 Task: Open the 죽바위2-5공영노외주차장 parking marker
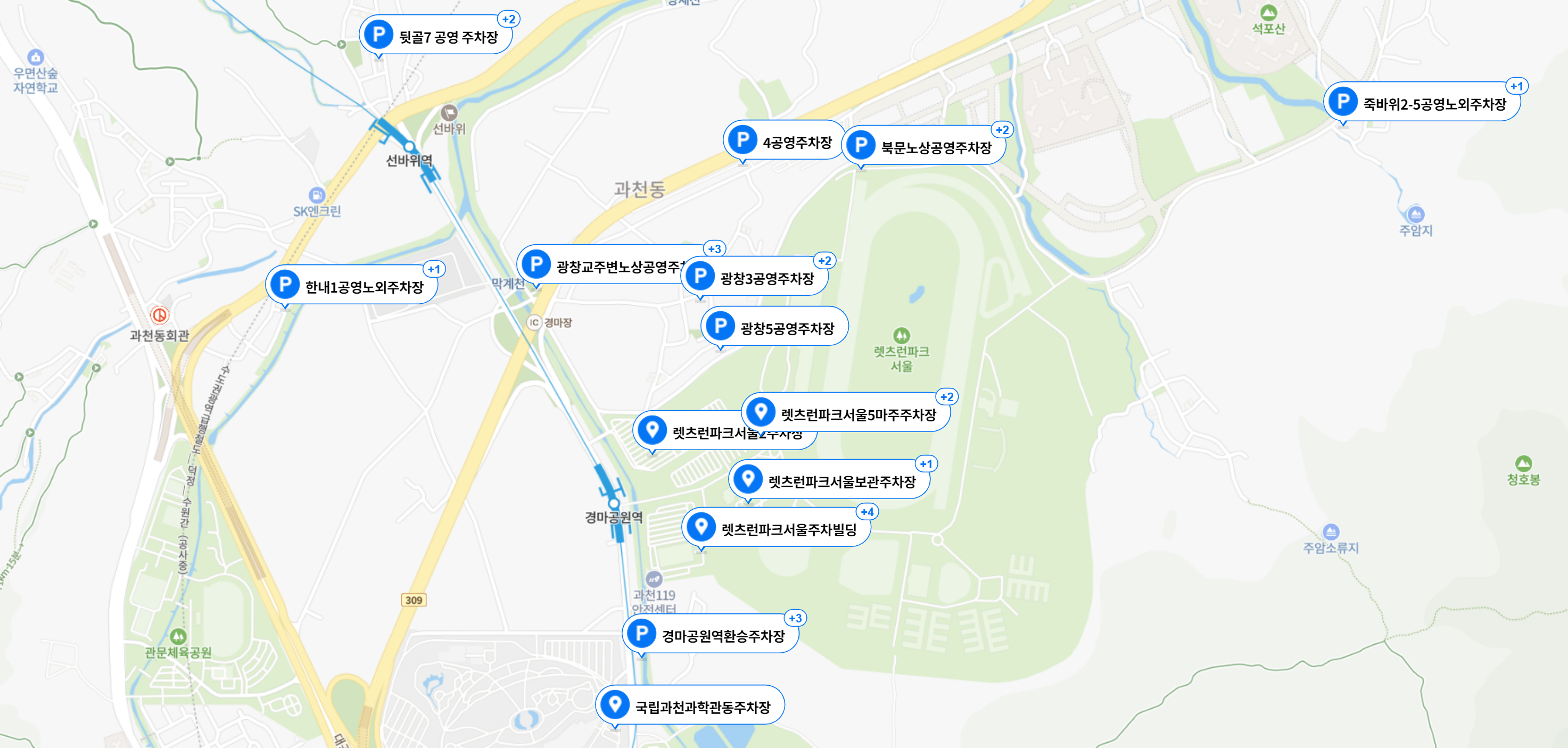point(1343,101)
